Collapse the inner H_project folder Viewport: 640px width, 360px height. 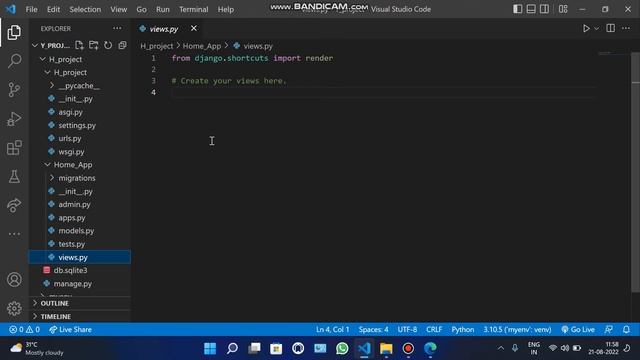(47, 72)
